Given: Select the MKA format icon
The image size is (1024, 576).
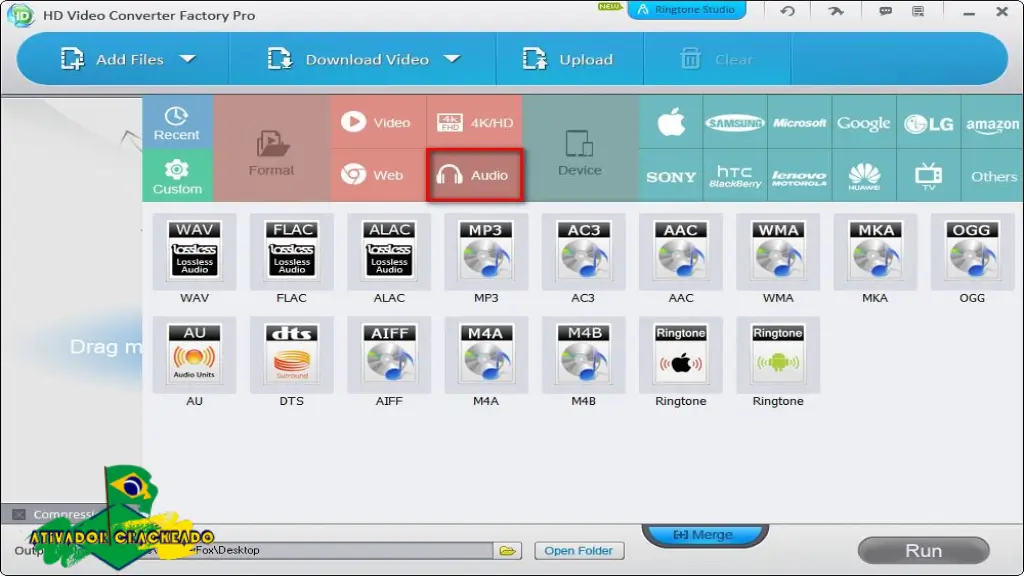Looking at the screenshot, I should (875, 252).
